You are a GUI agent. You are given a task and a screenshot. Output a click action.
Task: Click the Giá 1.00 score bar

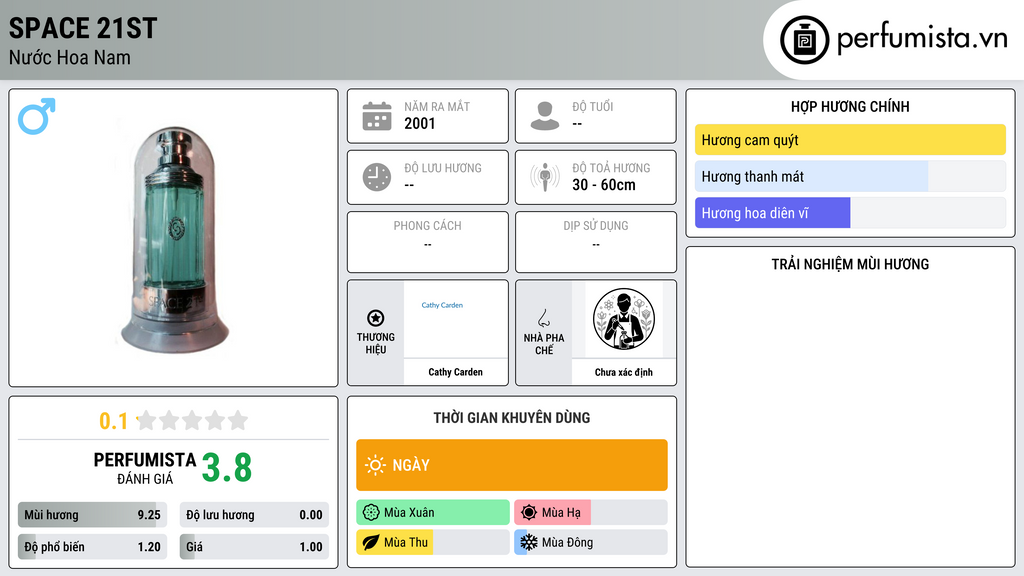(x=254, y=547)
